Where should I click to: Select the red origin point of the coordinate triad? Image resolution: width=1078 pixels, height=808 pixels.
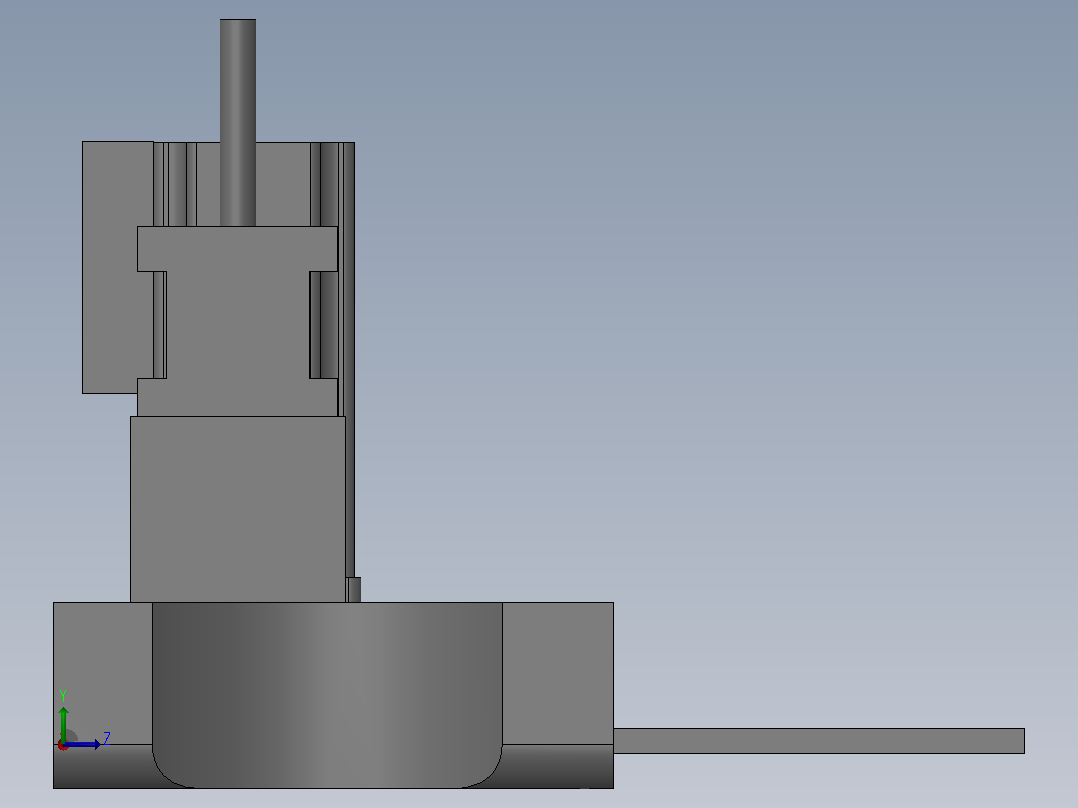pos(63,745)
